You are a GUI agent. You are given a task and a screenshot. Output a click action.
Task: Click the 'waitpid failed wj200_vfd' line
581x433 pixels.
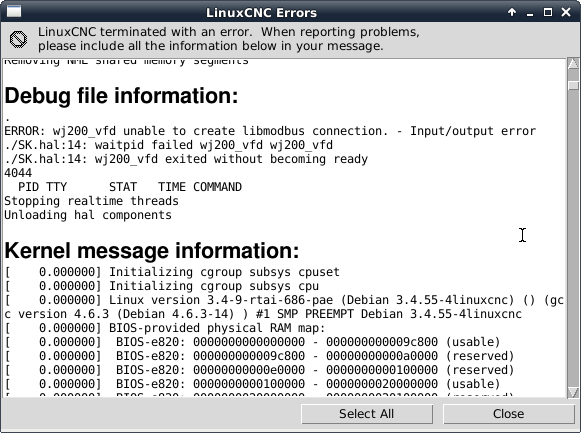169,145
